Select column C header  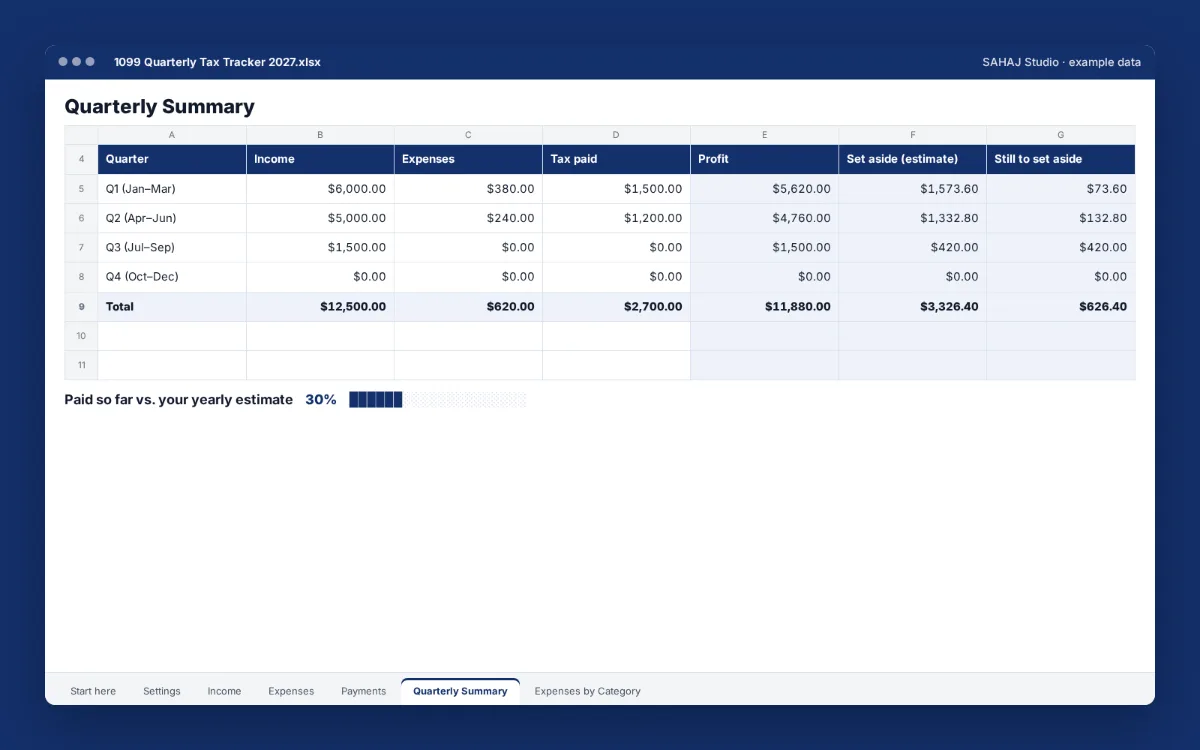click(468, 135)
